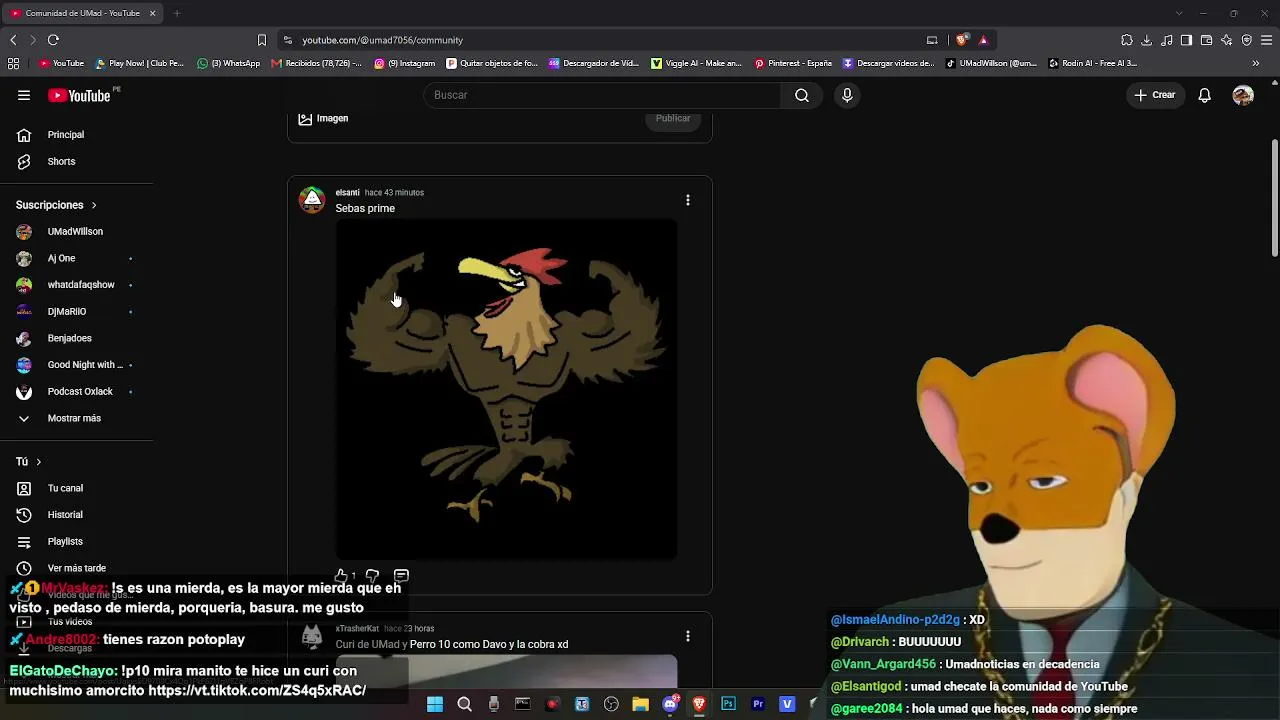Click the page vertical scrollbar thumb
Viewport: 1280px width, 720px height.
(x=1275, y=197)
